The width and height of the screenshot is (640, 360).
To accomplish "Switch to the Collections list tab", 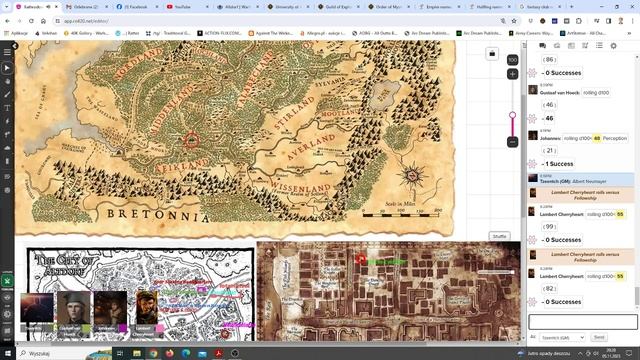I will pyautogui.click(x=599, y=46).
